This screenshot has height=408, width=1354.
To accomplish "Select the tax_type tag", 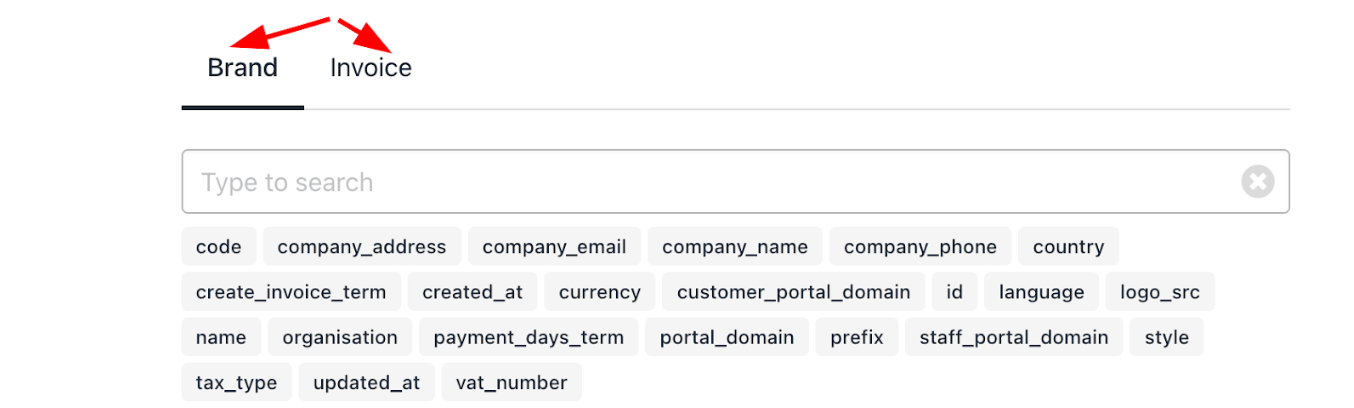I will tap(237, 382).
